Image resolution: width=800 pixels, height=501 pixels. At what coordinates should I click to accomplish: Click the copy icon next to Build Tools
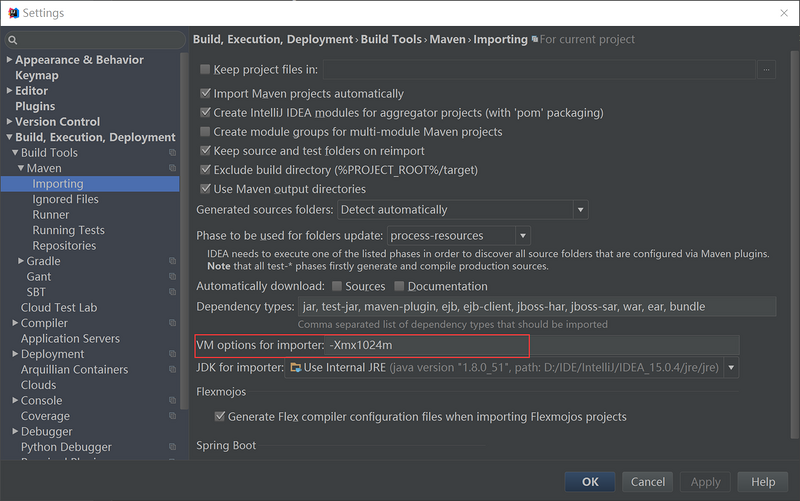coord(172,153)
